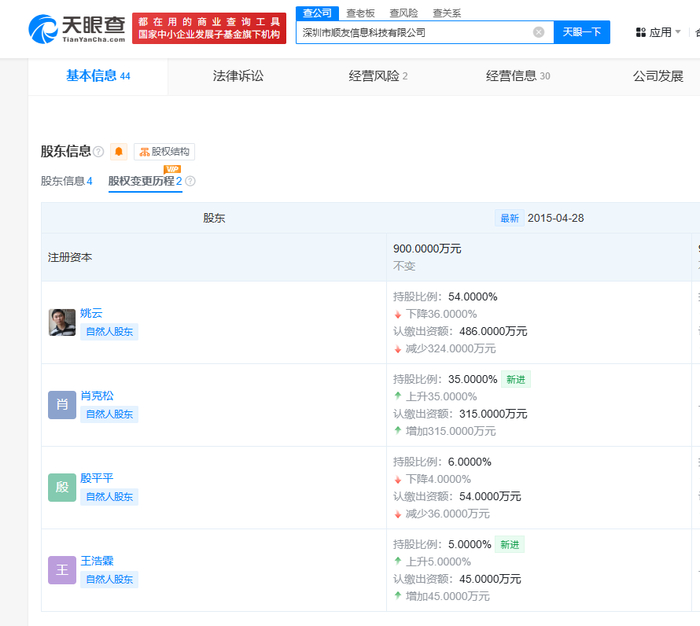Click the orange bell alert icon
This screenshot has height=626, width=700.
(x=119, y=152)
